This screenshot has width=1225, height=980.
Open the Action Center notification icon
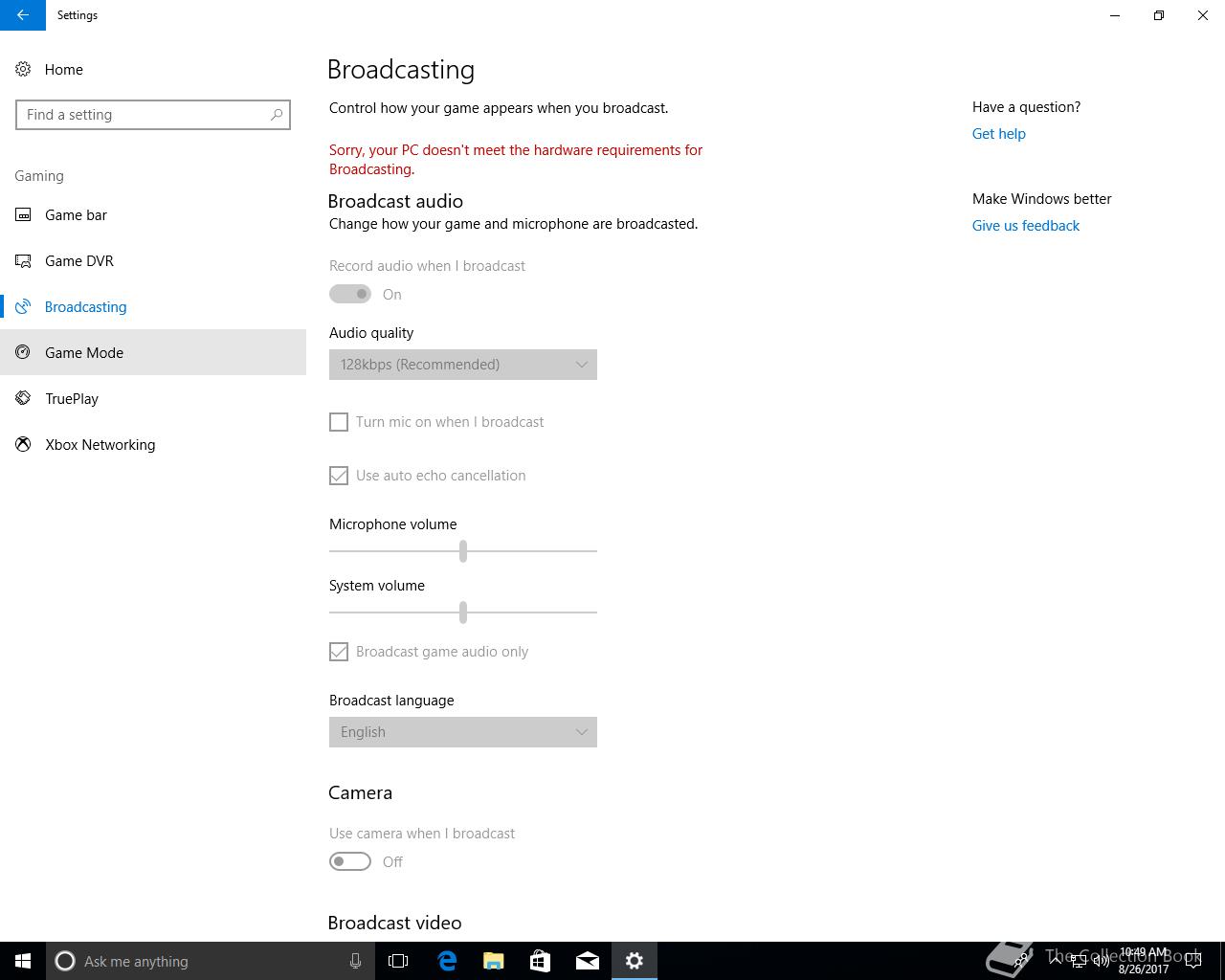coord(1193,961)
